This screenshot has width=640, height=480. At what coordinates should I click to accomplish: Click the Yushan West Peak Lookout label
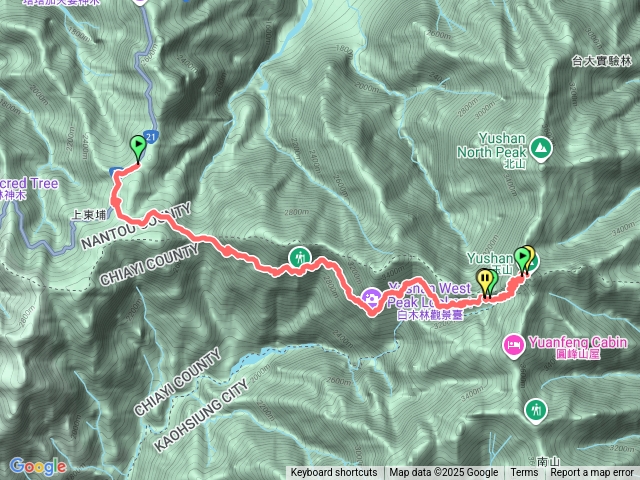pyautogui.click(x=429, y=295)
